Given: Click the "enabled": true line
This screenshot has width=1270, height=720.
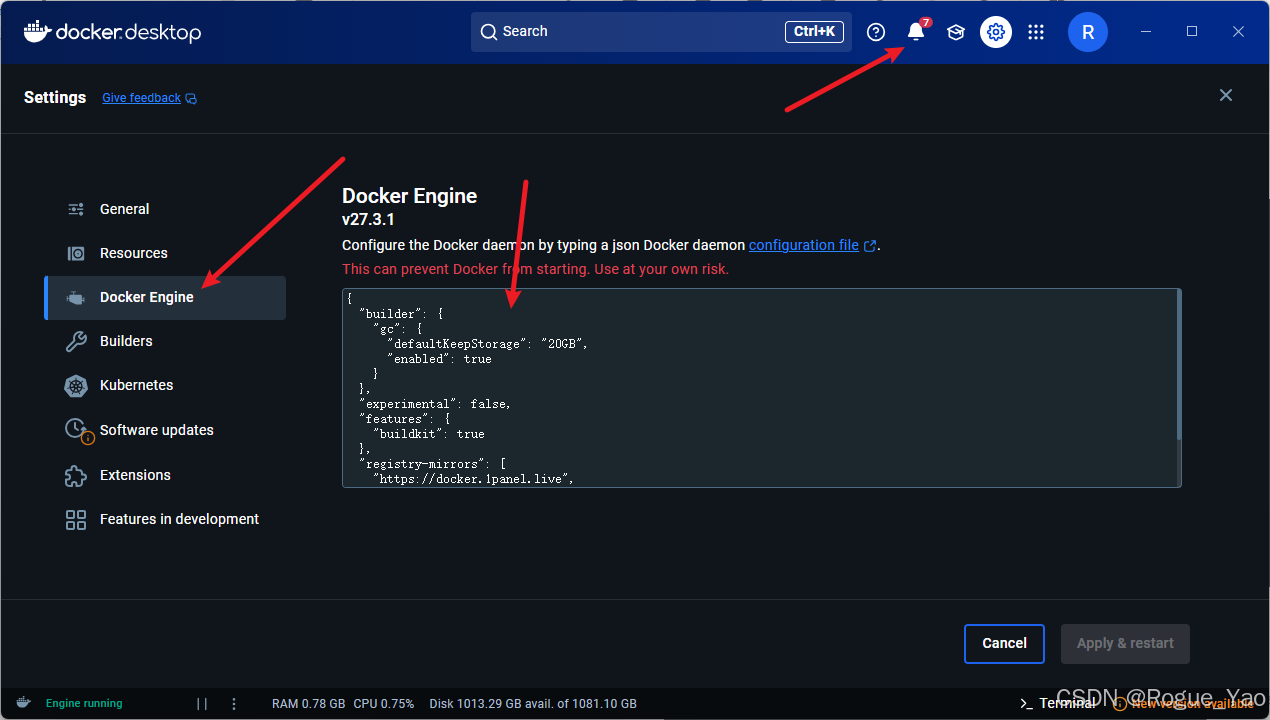Looking at the screenshot, I should [x=439, y=359].
